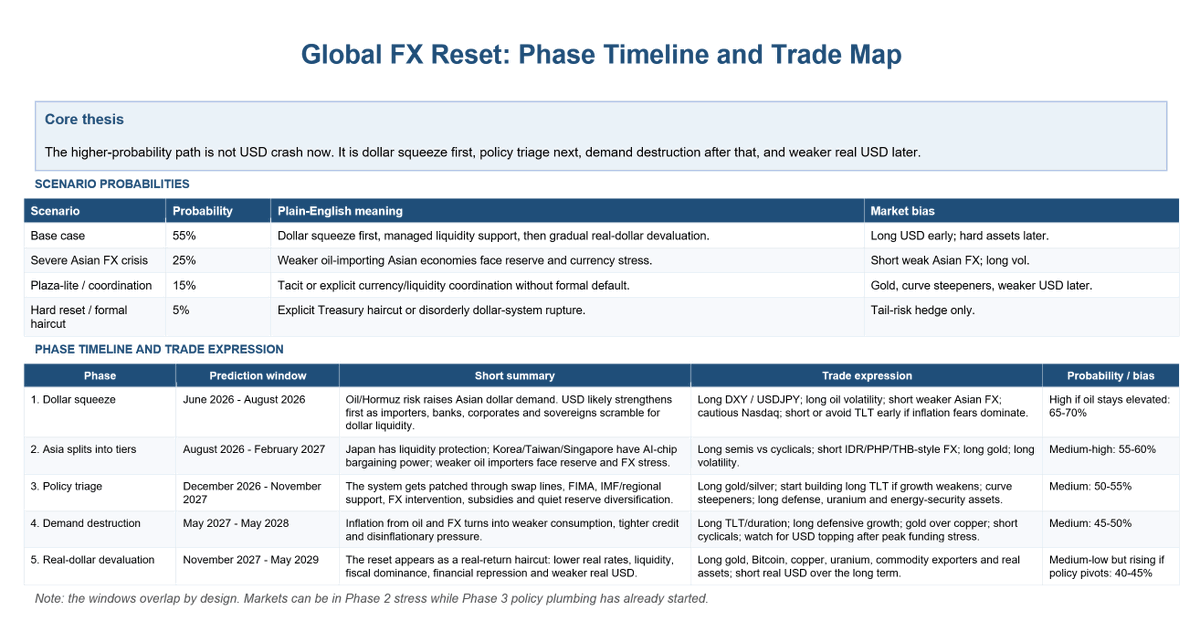Select the 'Severe Asian FX crisis' cell
Image resolution: width=1200 pixels, height=642 pixels.
(x=95, y=260)
